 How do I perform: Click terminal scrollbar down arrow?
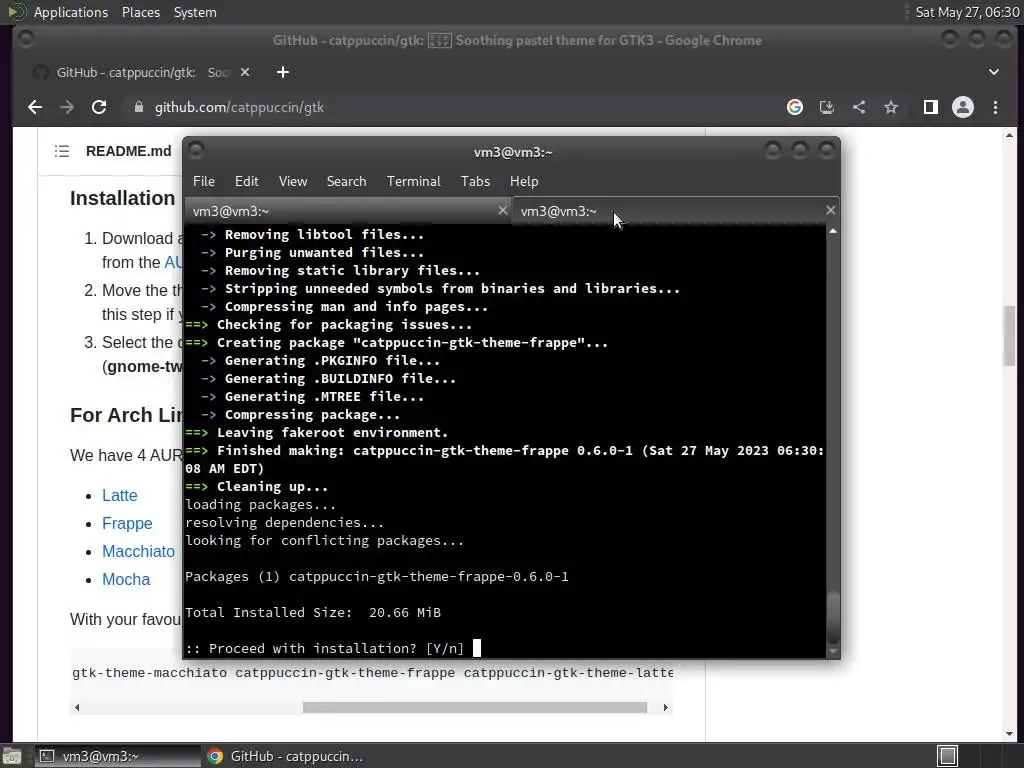(833, 651)
